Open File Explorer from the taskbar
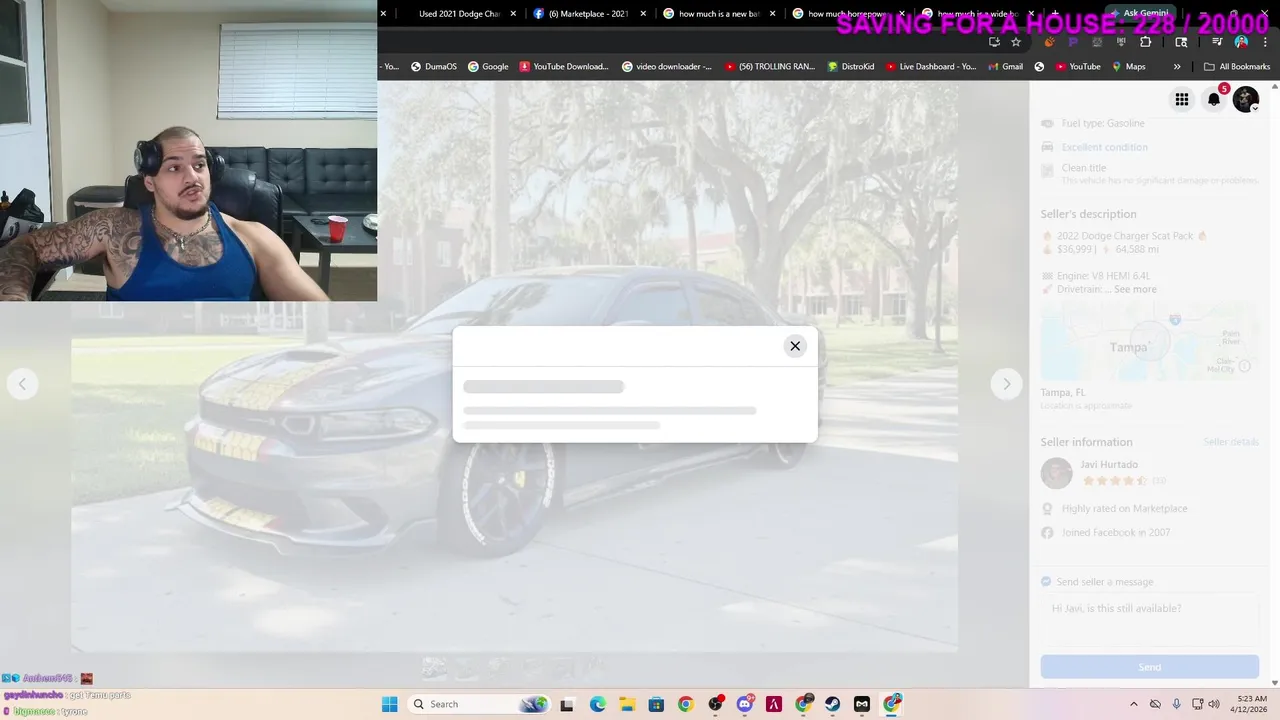 click(626, 704)
